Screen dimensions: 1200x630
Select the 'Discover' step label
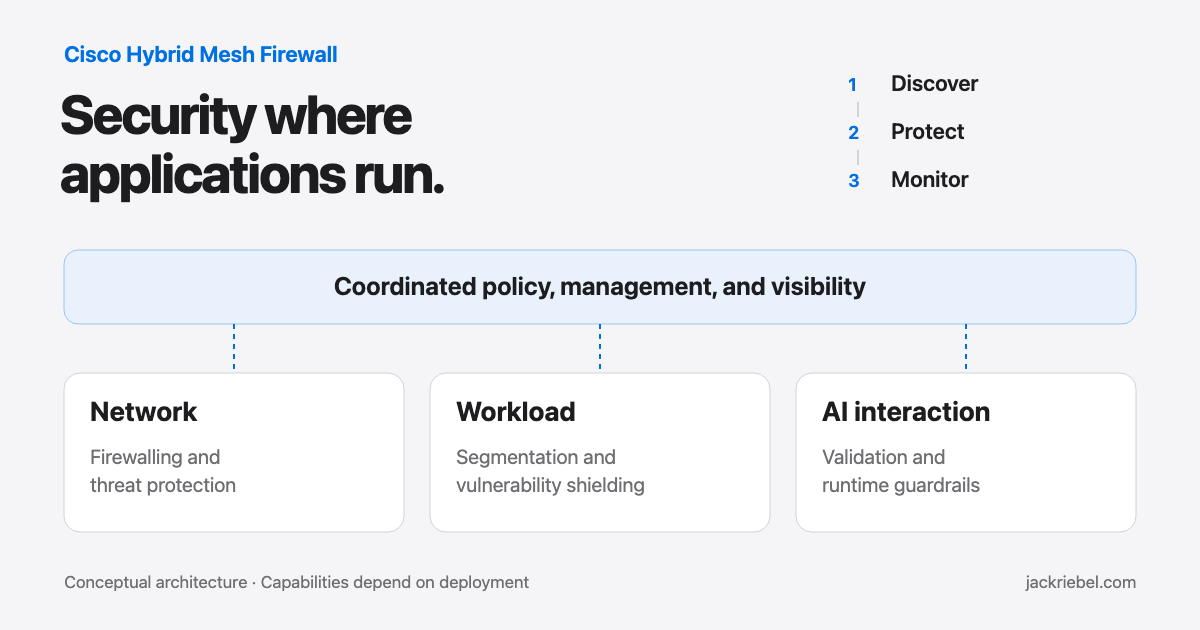pos(934,84)
